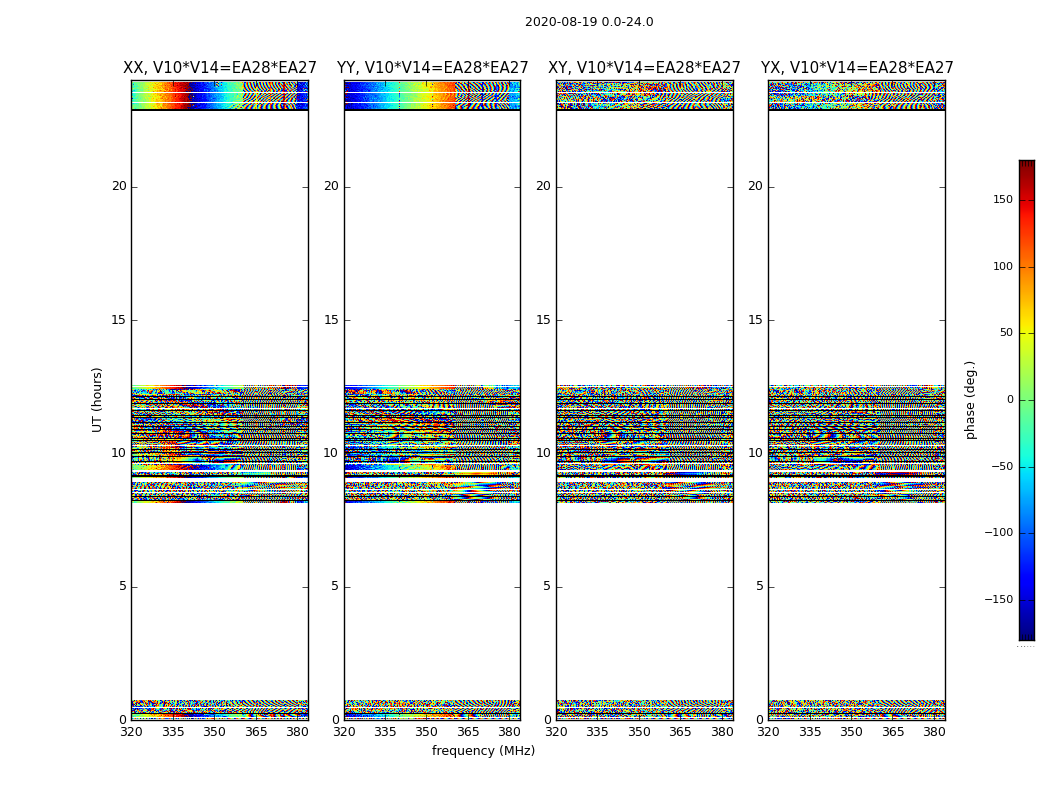Viewport: 1050px width, 800px height.
Task: Click the 320 tick under XX panel
Action: tap(131, 732)
